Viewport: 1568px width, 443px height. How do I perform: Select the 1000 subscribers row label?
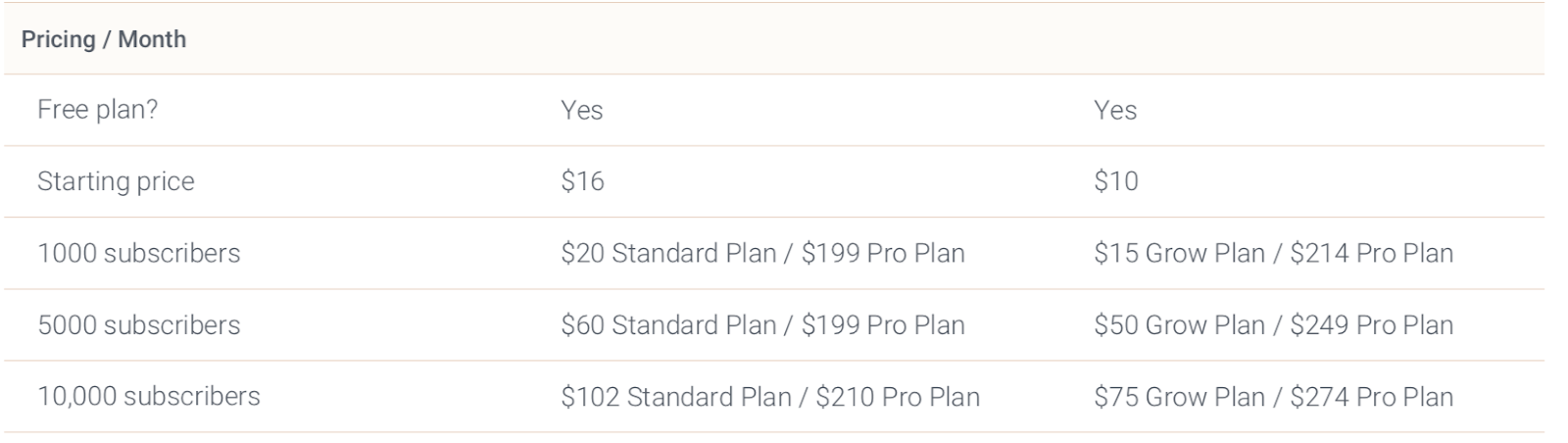point(138,253)
